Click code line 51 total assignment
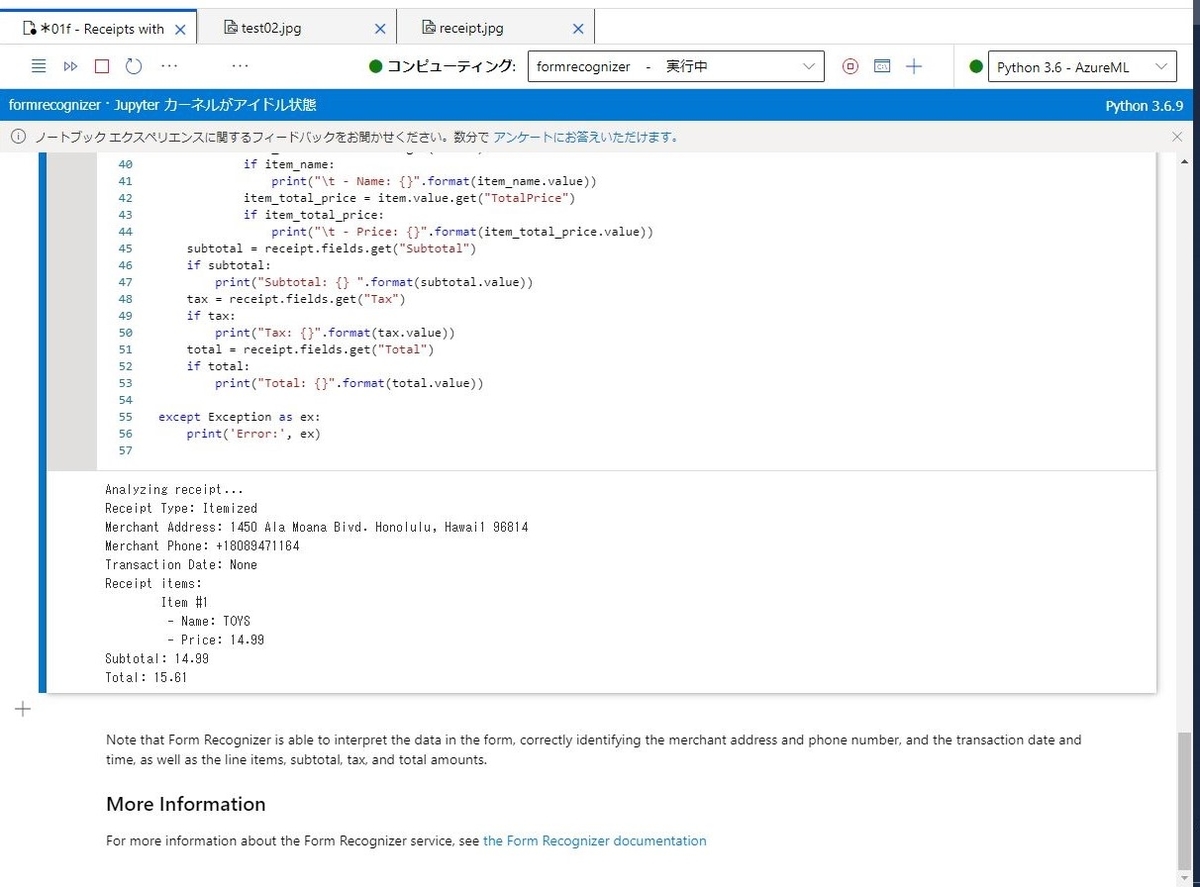 310,349
